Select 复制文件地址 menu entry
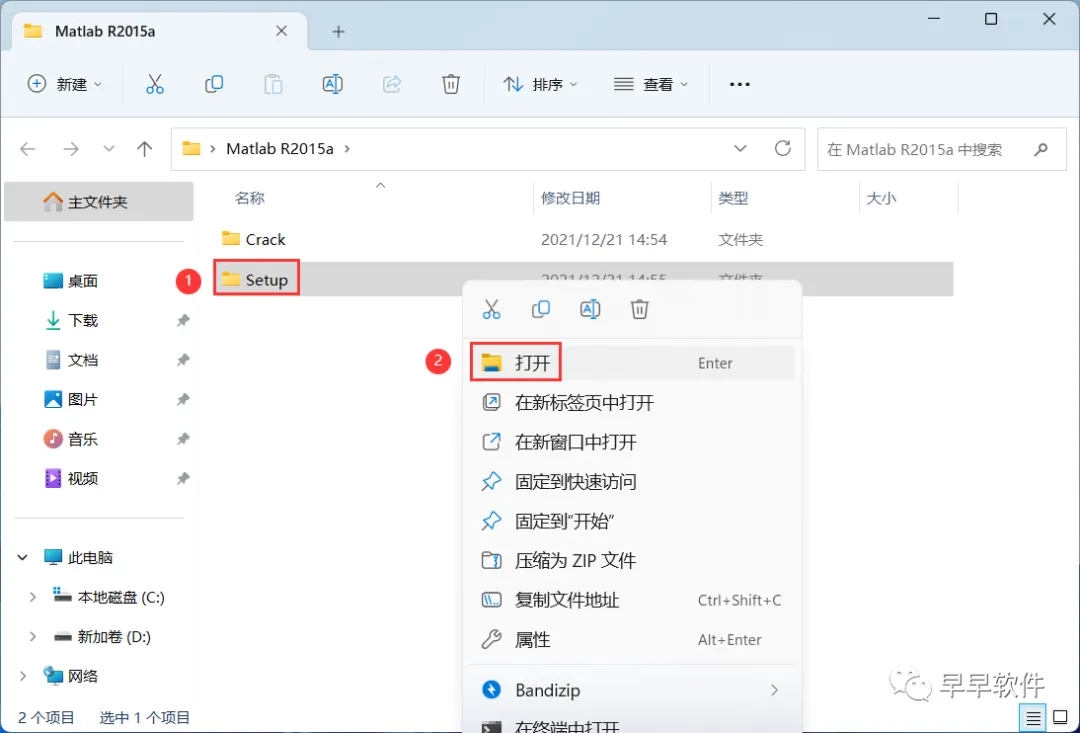Image resolution: width=1080 pixels, height=733 pixels. click(x=632, y=600)
